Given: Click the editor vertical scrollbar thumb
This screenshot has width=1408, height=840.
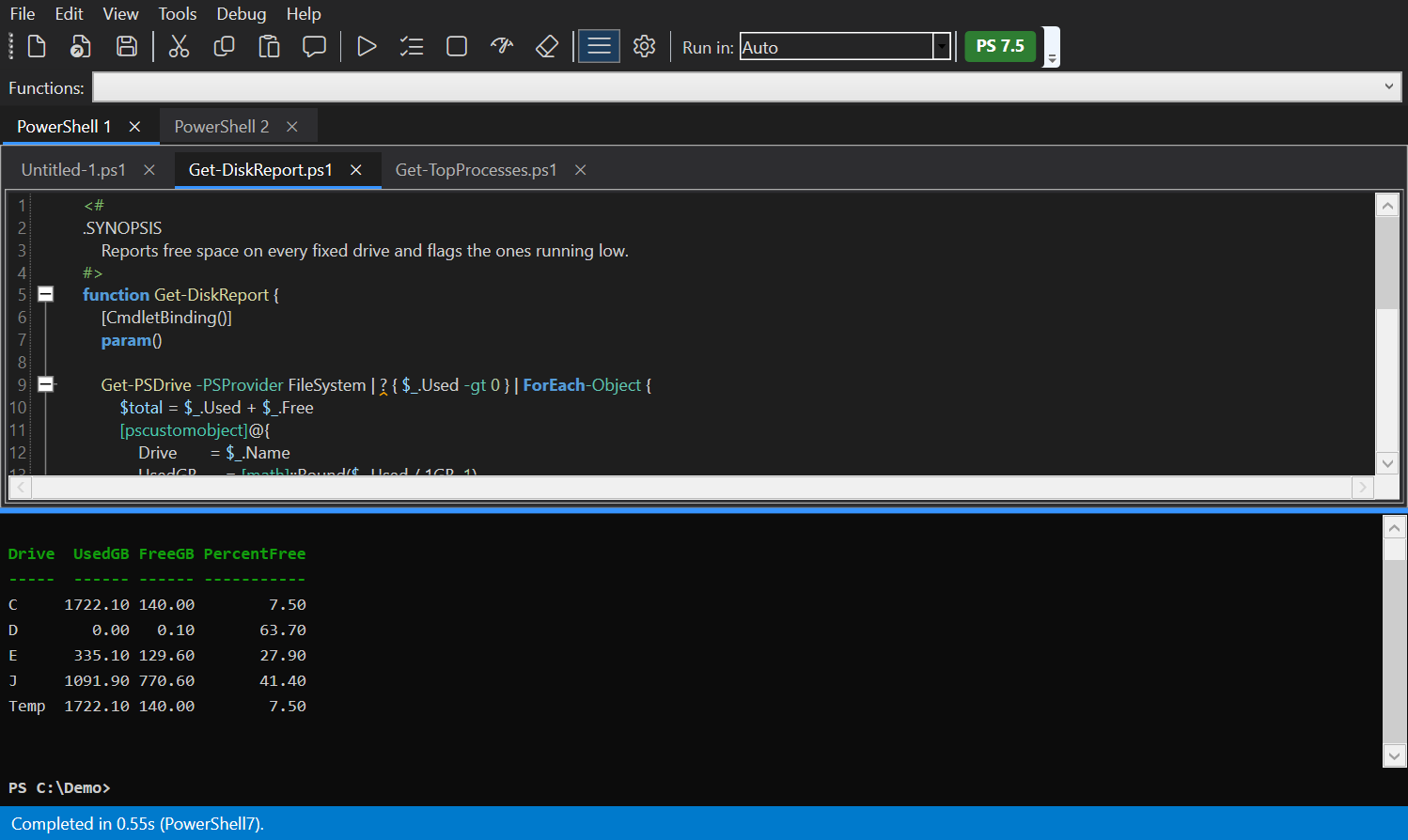Looking at the screenshot, I should coord(1387,262).
